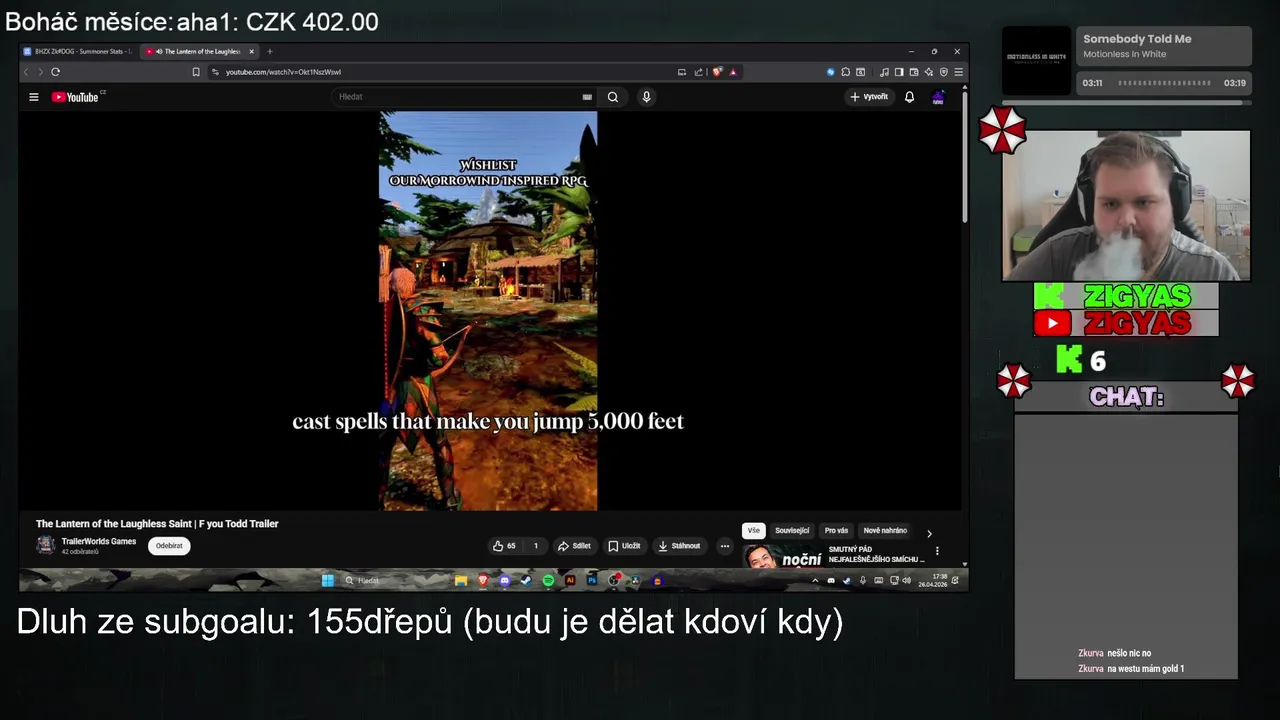Open more actions ellipsis under the video
Viewport: 1280px width, 720px height.
725,546
